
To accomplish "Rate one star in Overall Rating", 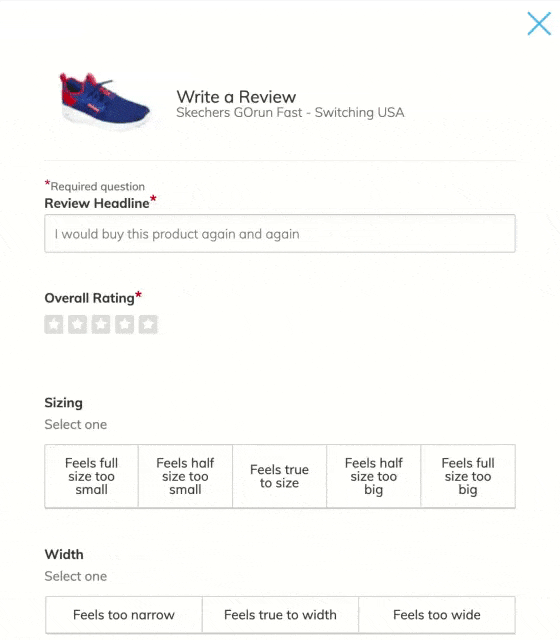I will tap(54, 325).
